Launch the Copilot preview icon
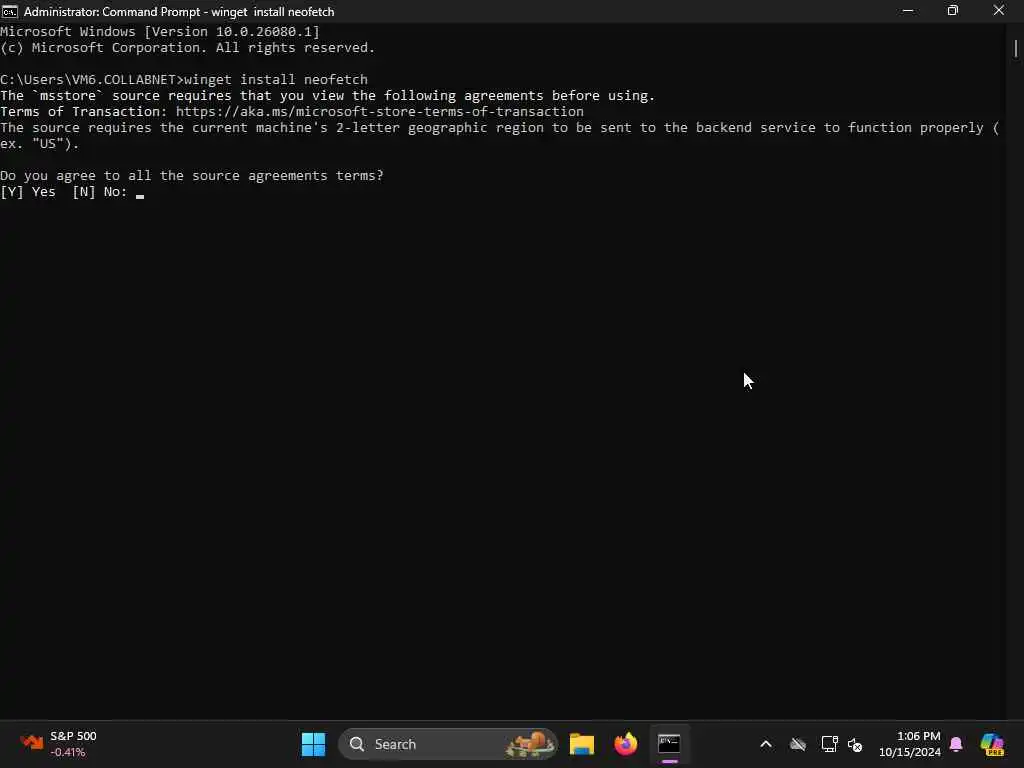This screenshot has height=768, width=1024. click(992, 744)
